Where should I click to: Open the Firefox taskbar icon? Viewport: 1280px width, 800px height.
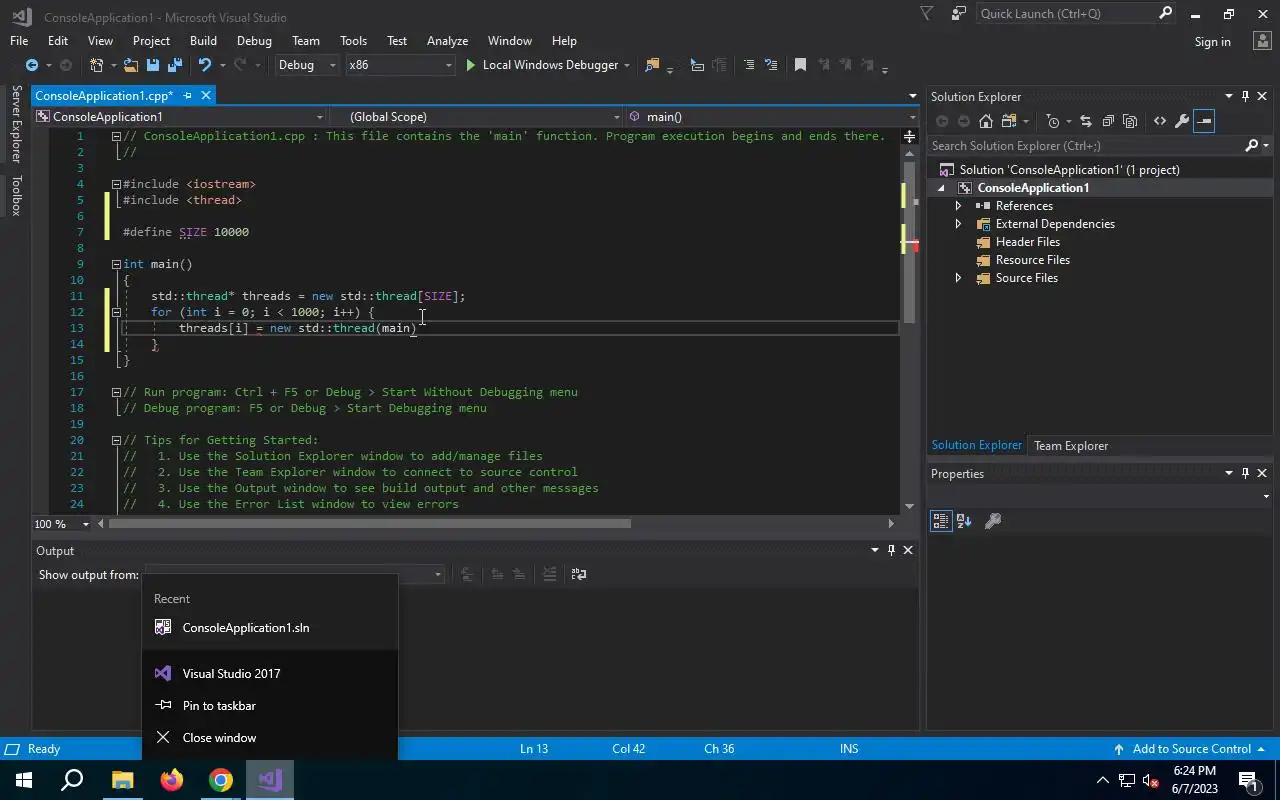coord(172,780)
